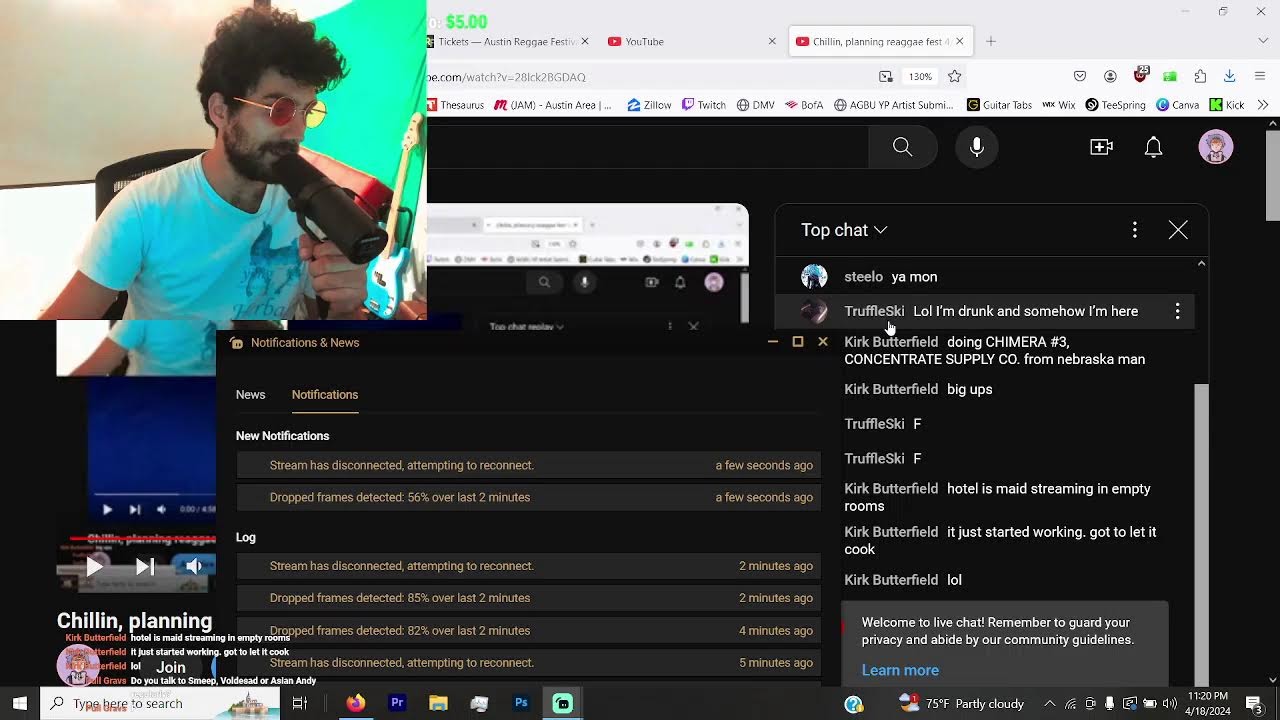Open the Wix bookmark

1059,104
